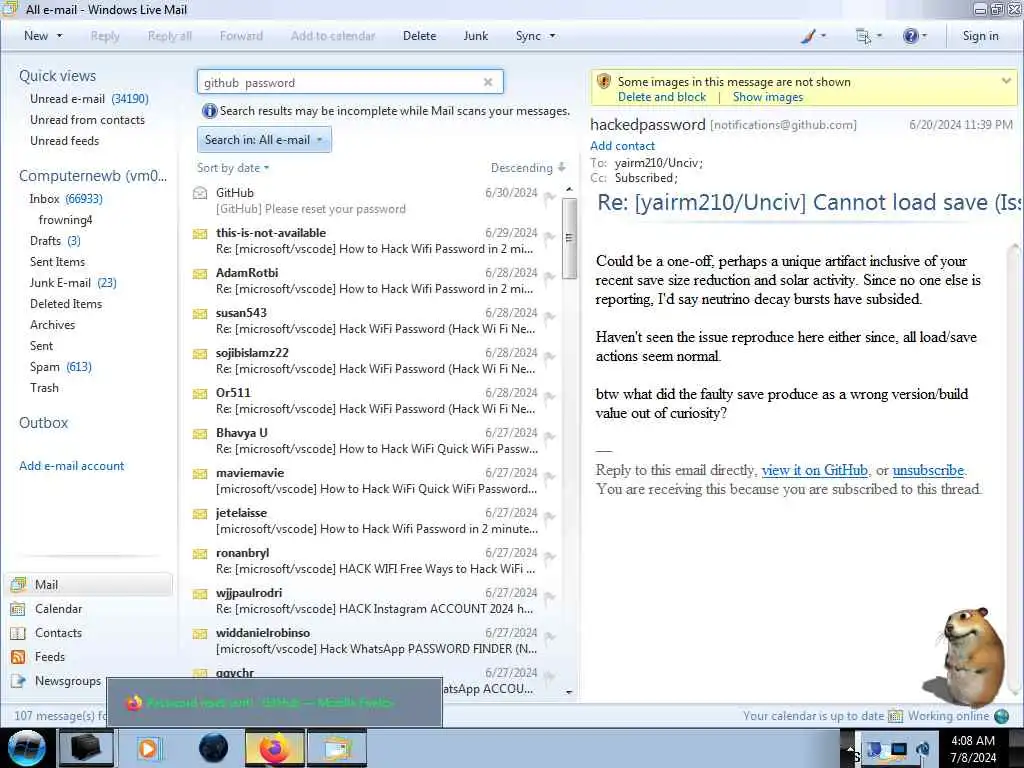
Task: Click Add e-mail account link
Action: click(71, 466)
